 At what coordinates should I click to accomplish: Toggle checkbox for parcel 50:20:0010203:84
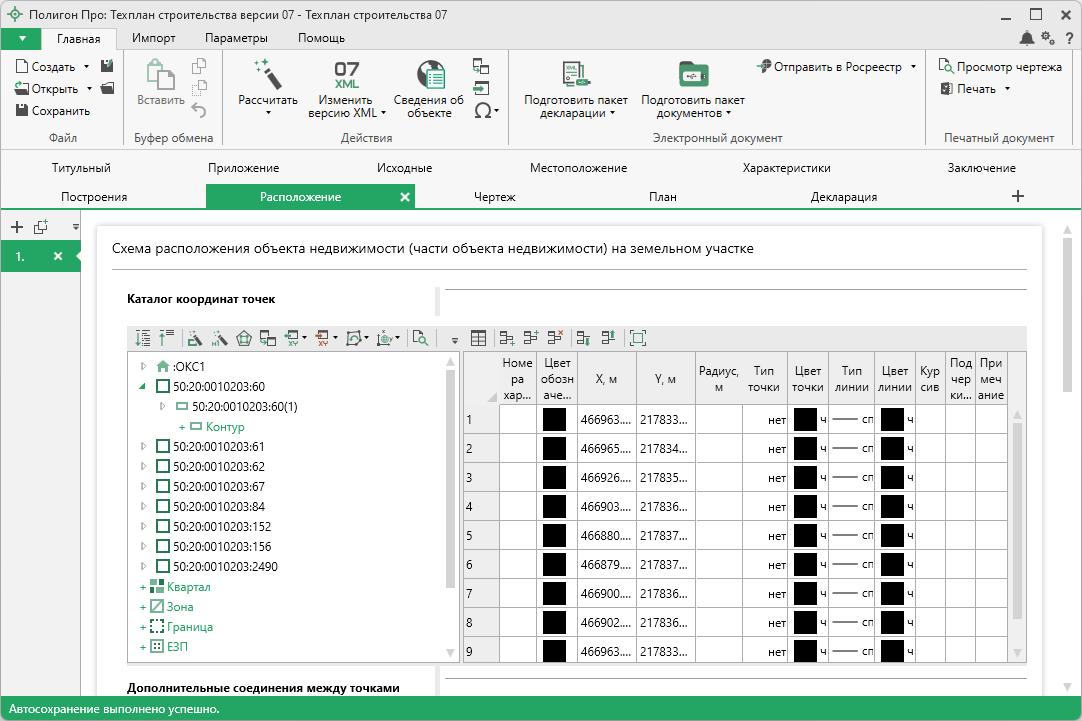pyautogui.click(x=163, y=506)
